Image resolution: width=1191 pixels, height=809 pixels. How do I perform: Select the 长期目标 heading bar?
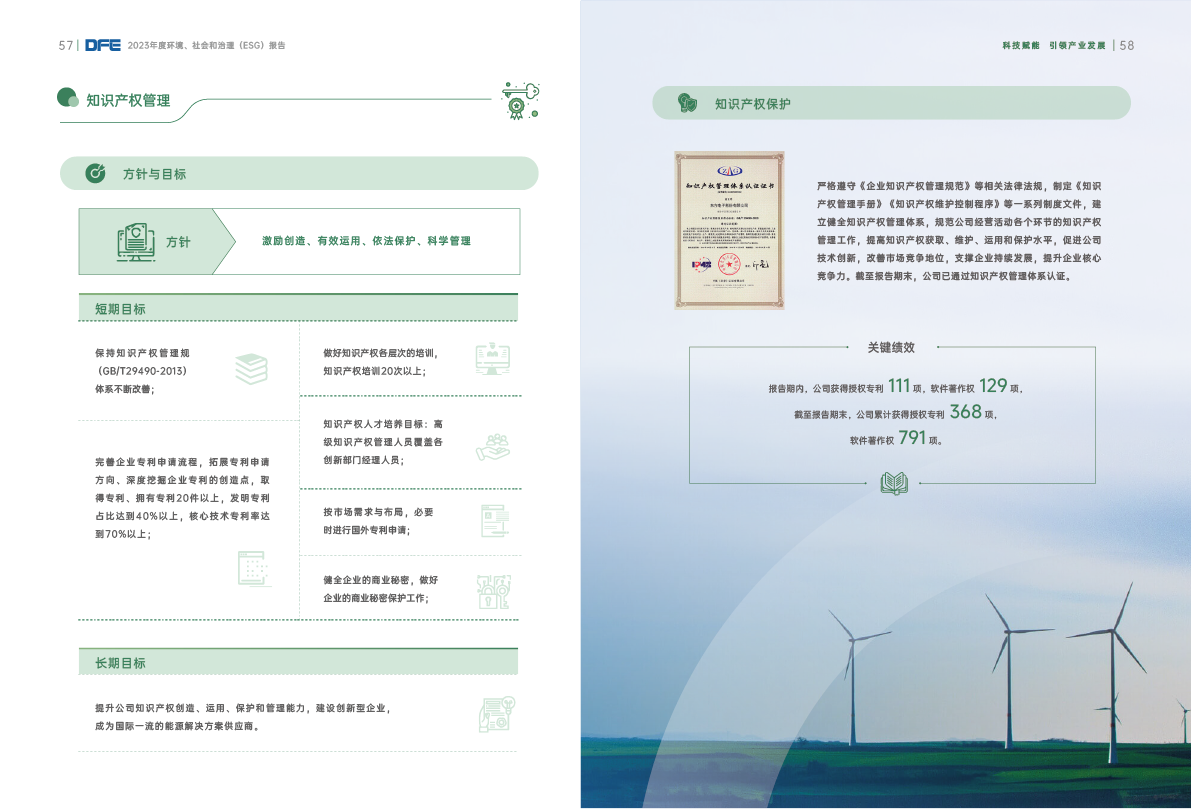[x=298, y=662]
